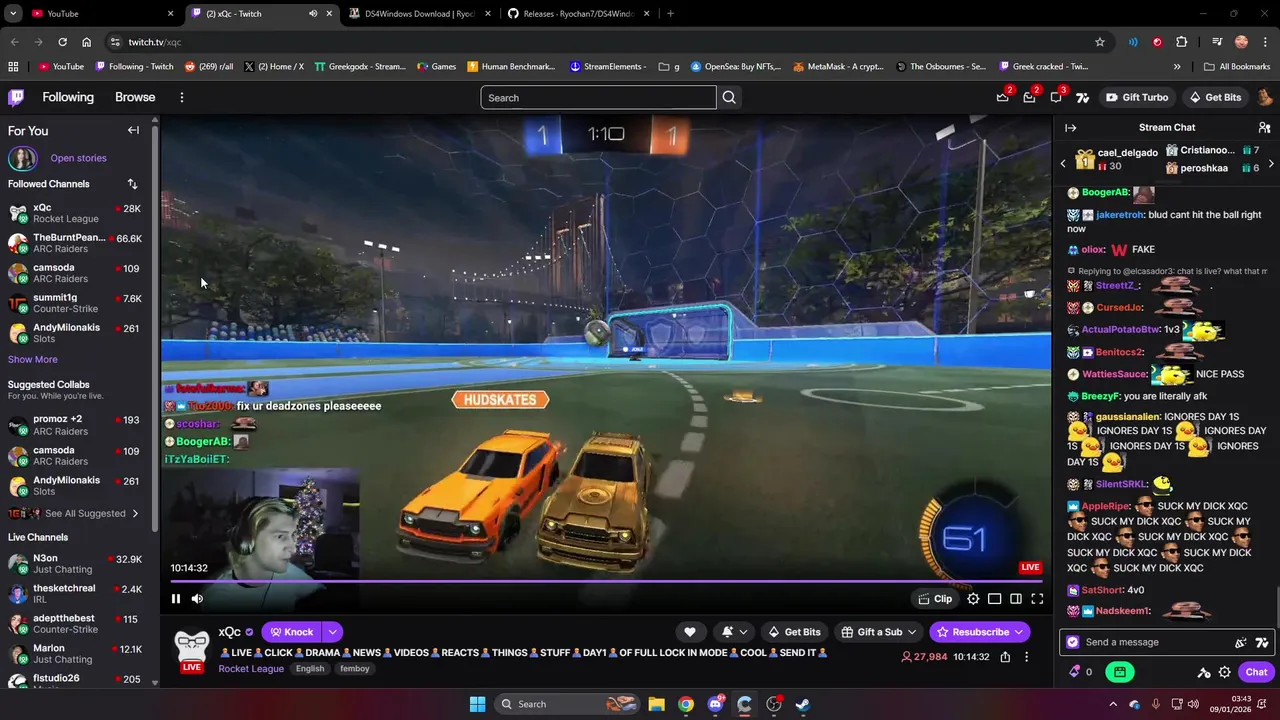
Task: Mute the stream player volume
Action: 197,599
